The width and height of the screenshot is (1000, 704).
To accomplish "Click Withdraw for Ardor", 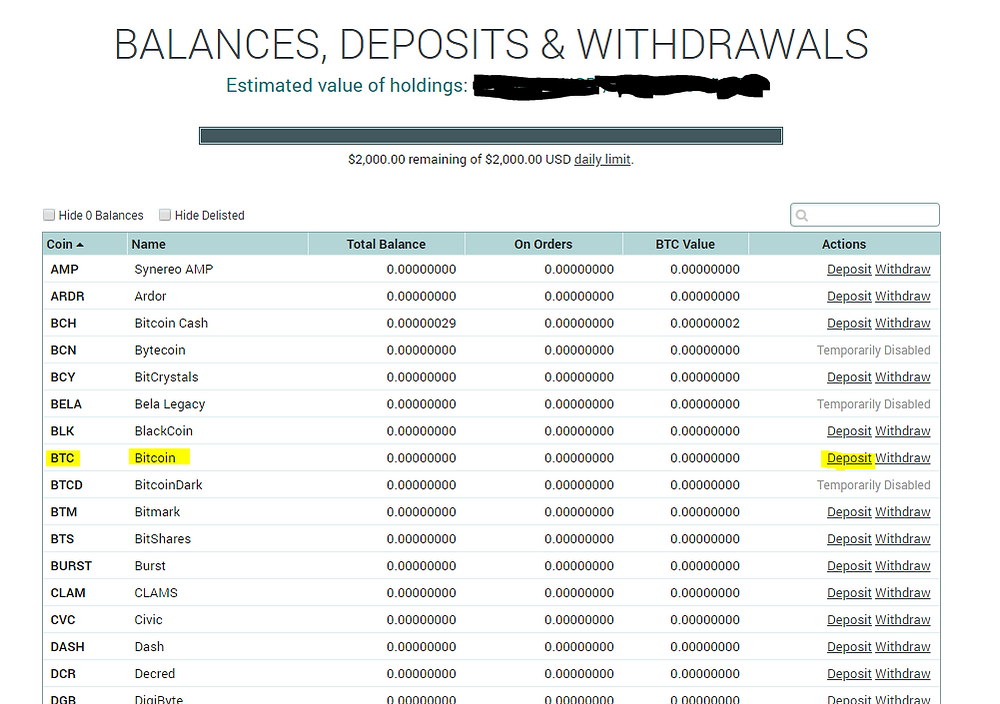I will pyautogui.click(x=902, y=296).
